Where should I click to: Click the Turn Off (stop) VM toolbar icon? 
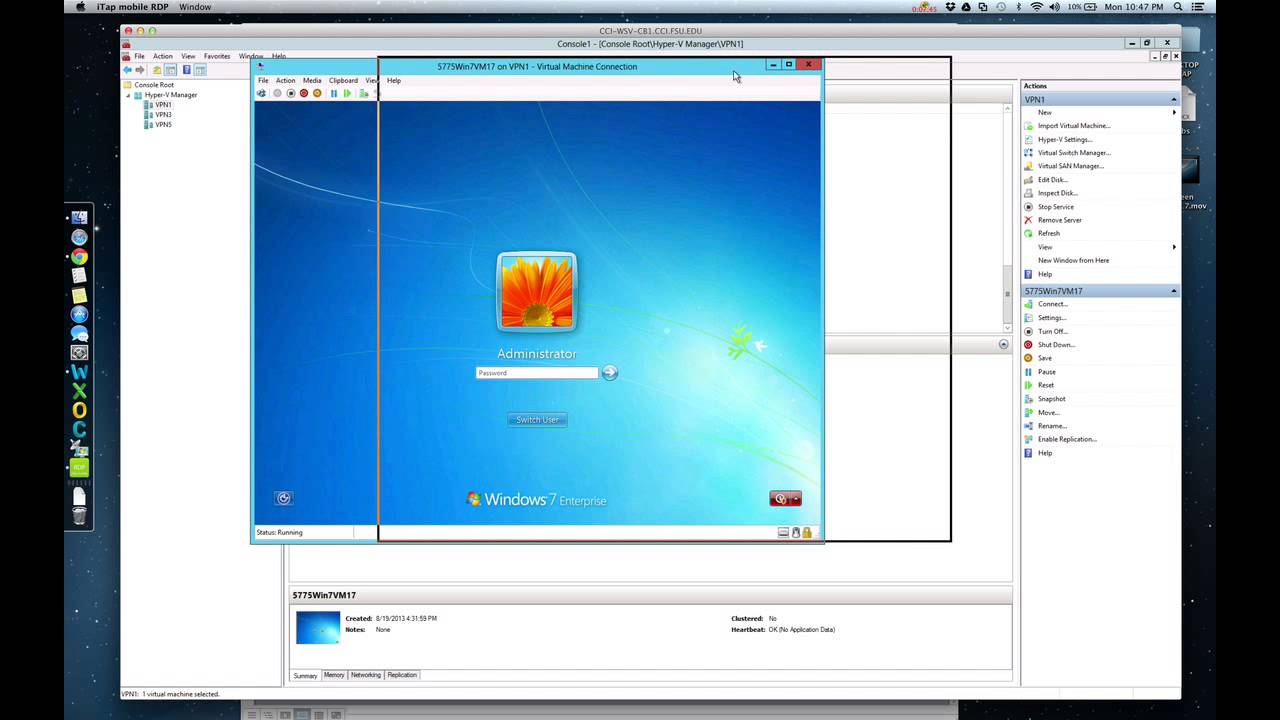(291, 93)
